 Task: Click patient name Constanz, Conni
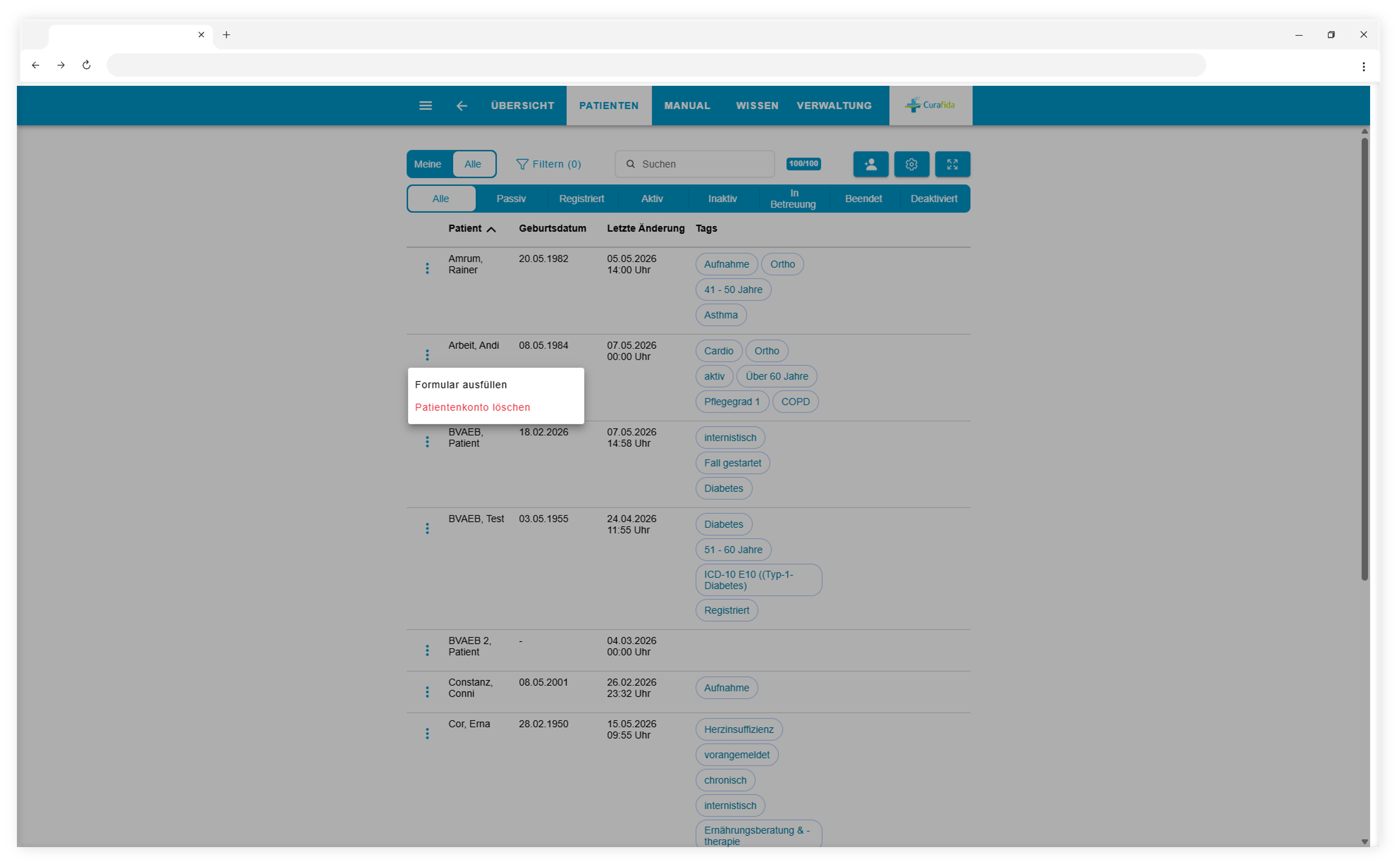(470, 688)
